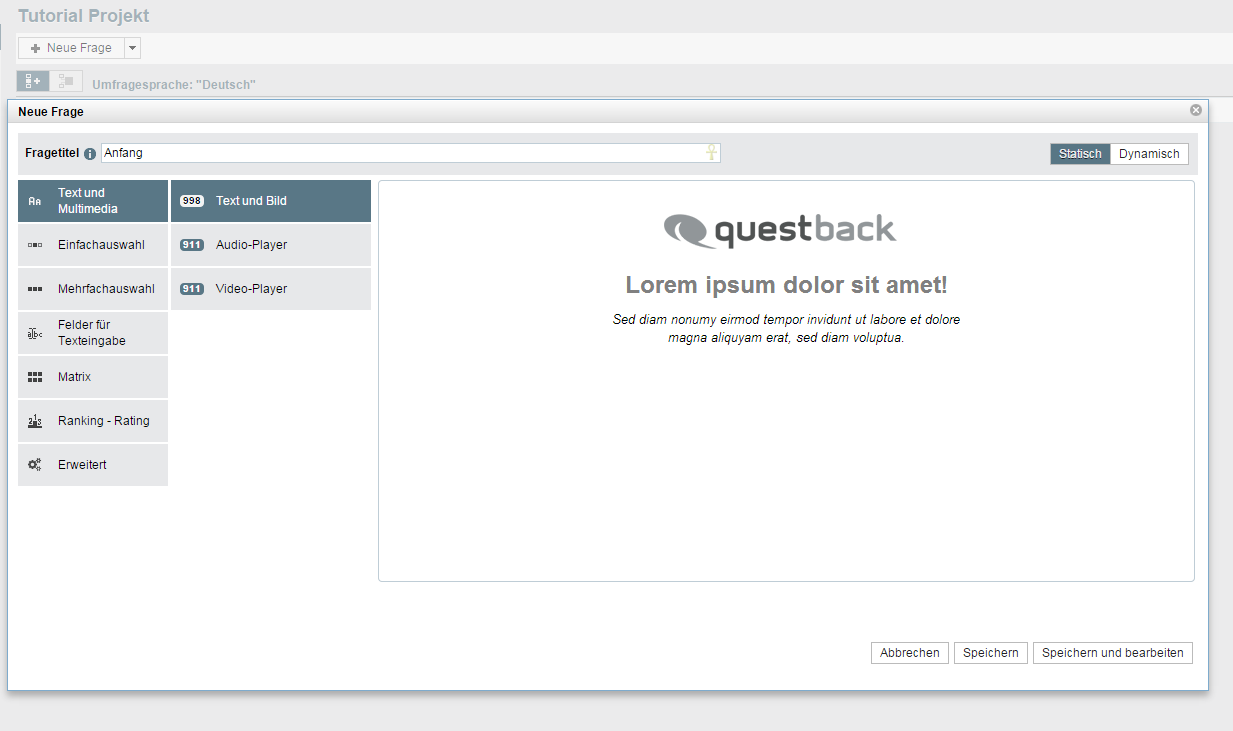Select the Erweitert category
Screen dimensions: 1233x731
(x=93, y=465)
